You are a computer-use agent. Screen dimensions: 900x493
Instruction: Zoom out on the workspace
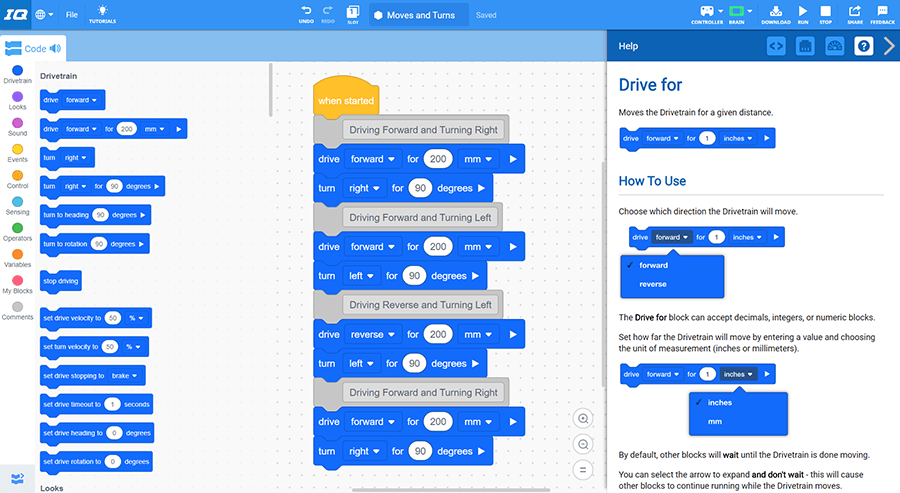click(x=583, y=444)
